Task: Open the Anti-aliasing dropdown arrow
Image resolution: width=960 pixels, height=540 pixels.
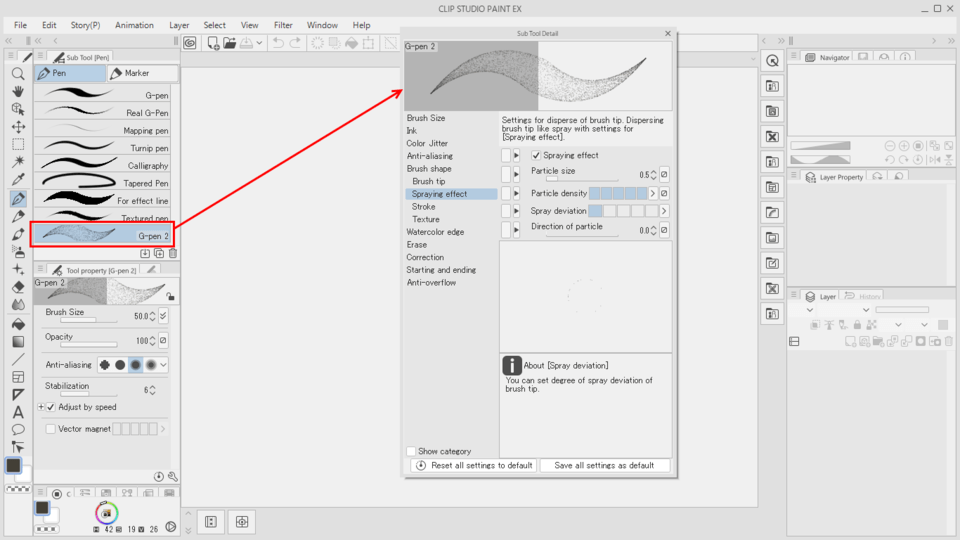Action: pyautogui.click(x=163, y=365)
